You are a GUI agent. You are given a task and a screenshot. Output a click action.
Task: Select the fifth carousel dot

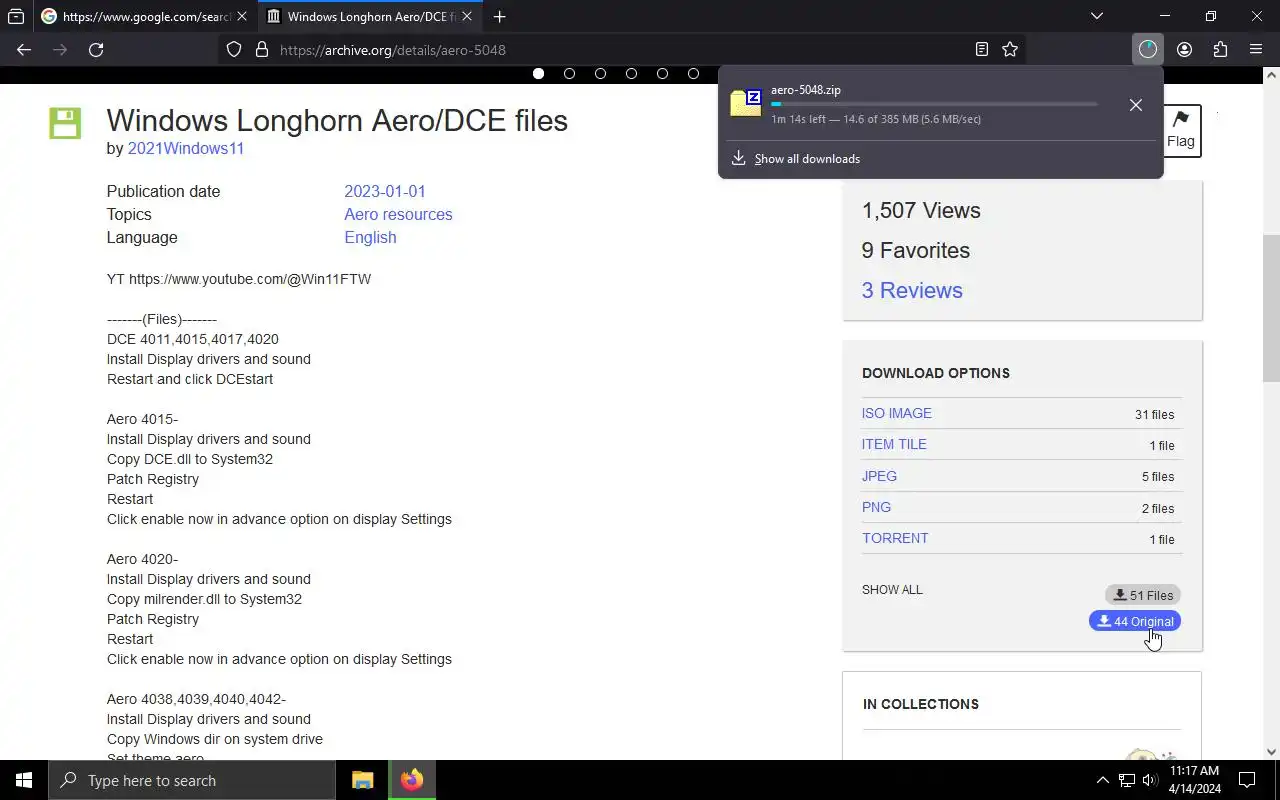(662, 73)
